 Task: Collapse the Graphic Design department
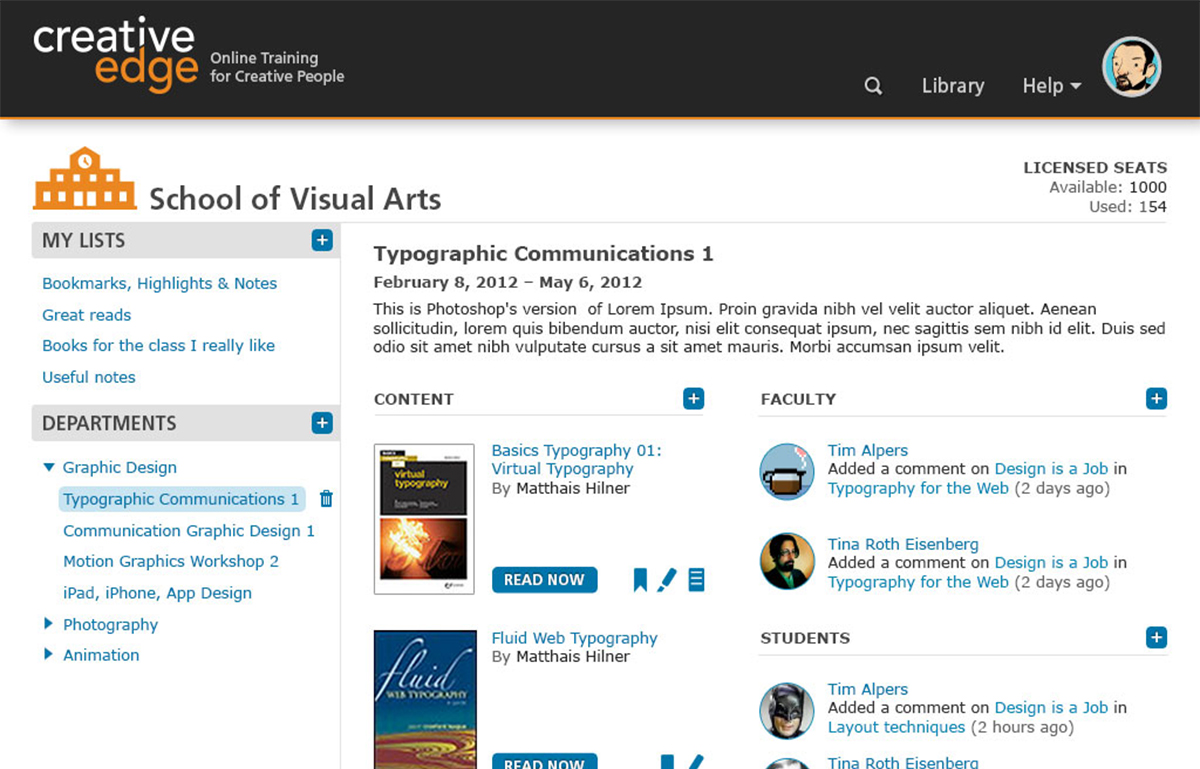coord(49,467)
